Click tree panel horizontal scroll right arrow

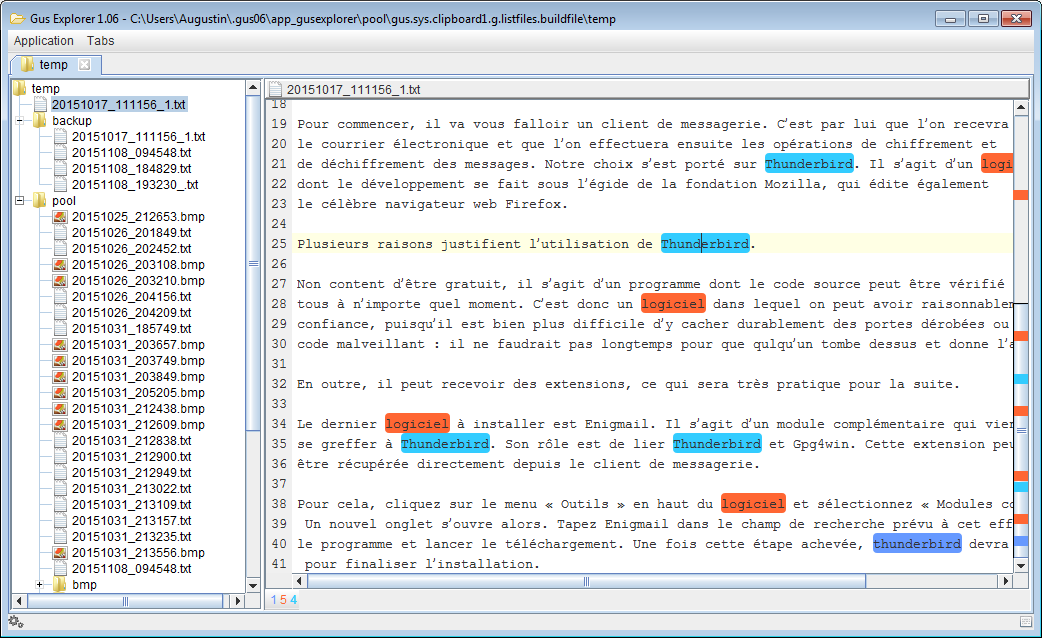238,601
